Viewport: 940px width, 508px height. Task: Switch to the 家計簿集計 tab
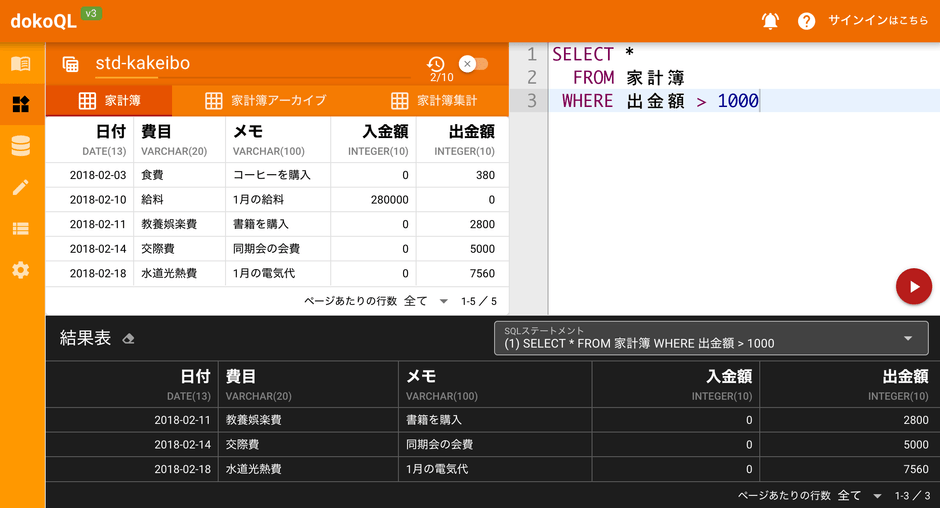(434, 101)
